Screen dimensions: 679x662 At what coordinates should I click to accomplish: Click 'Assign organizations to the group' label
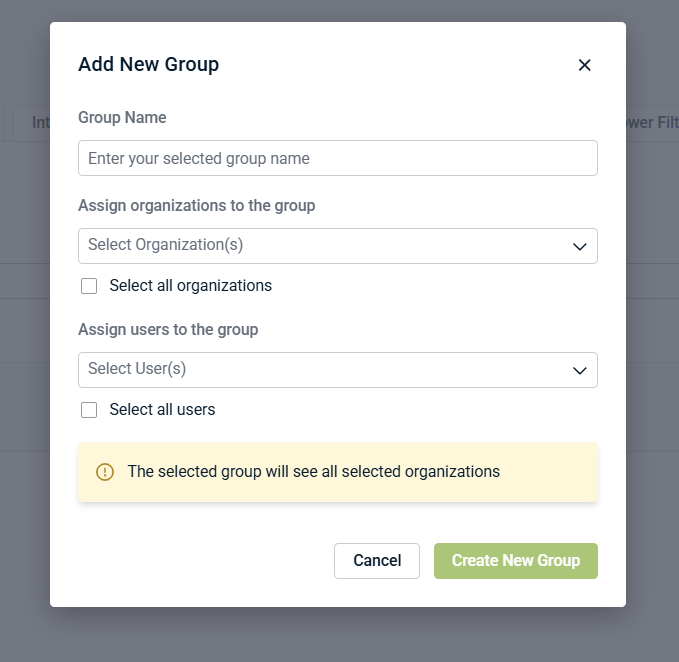[197, 206]
